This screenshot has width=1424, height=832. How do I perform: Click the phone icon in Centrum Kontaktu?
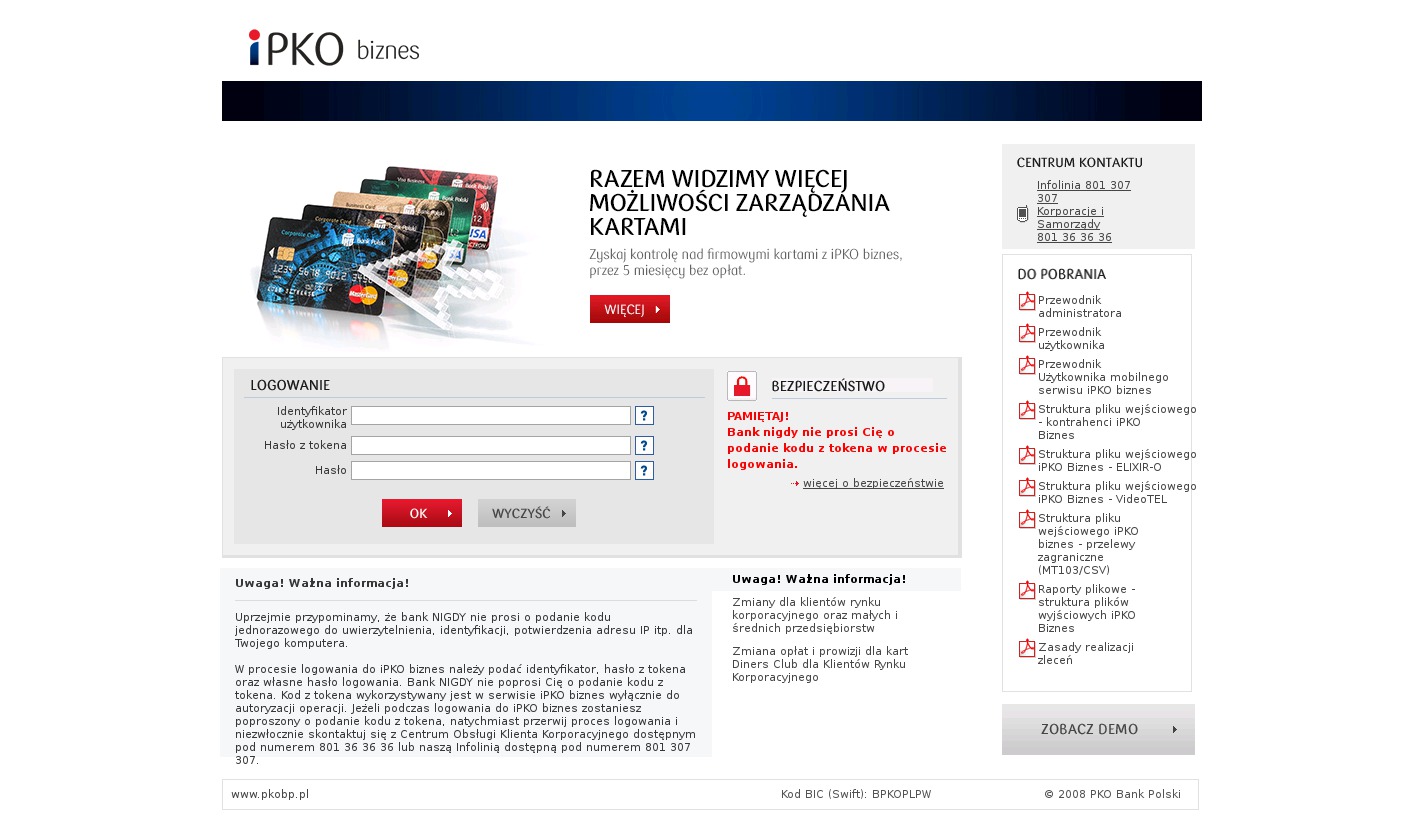(x=1022, y=214)
